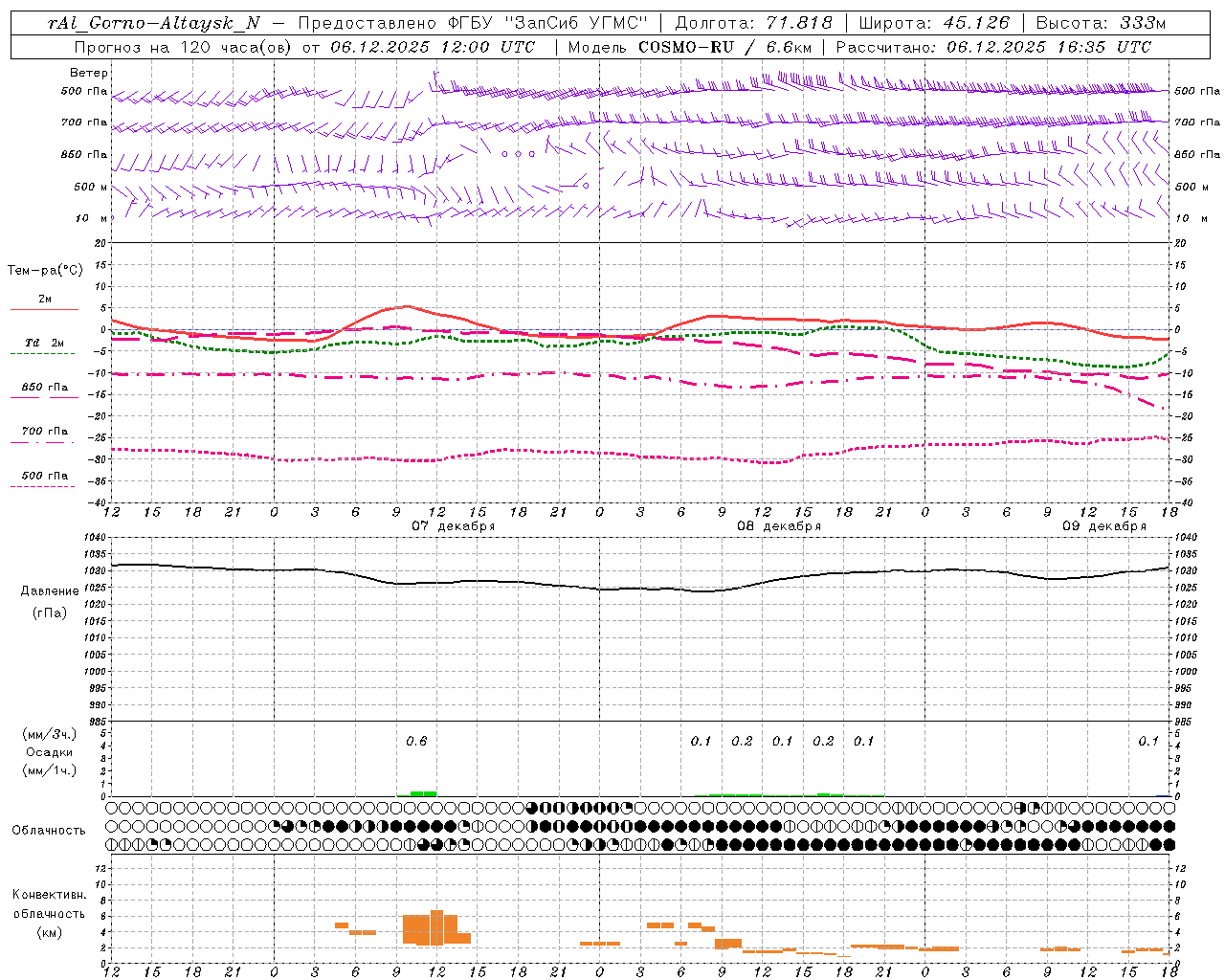Click the (мм/1ч.) precipitation unit label
Image resolution: width=1225 pixels, height=980 pixels.
pyautogui.click(x=50, y=770)
